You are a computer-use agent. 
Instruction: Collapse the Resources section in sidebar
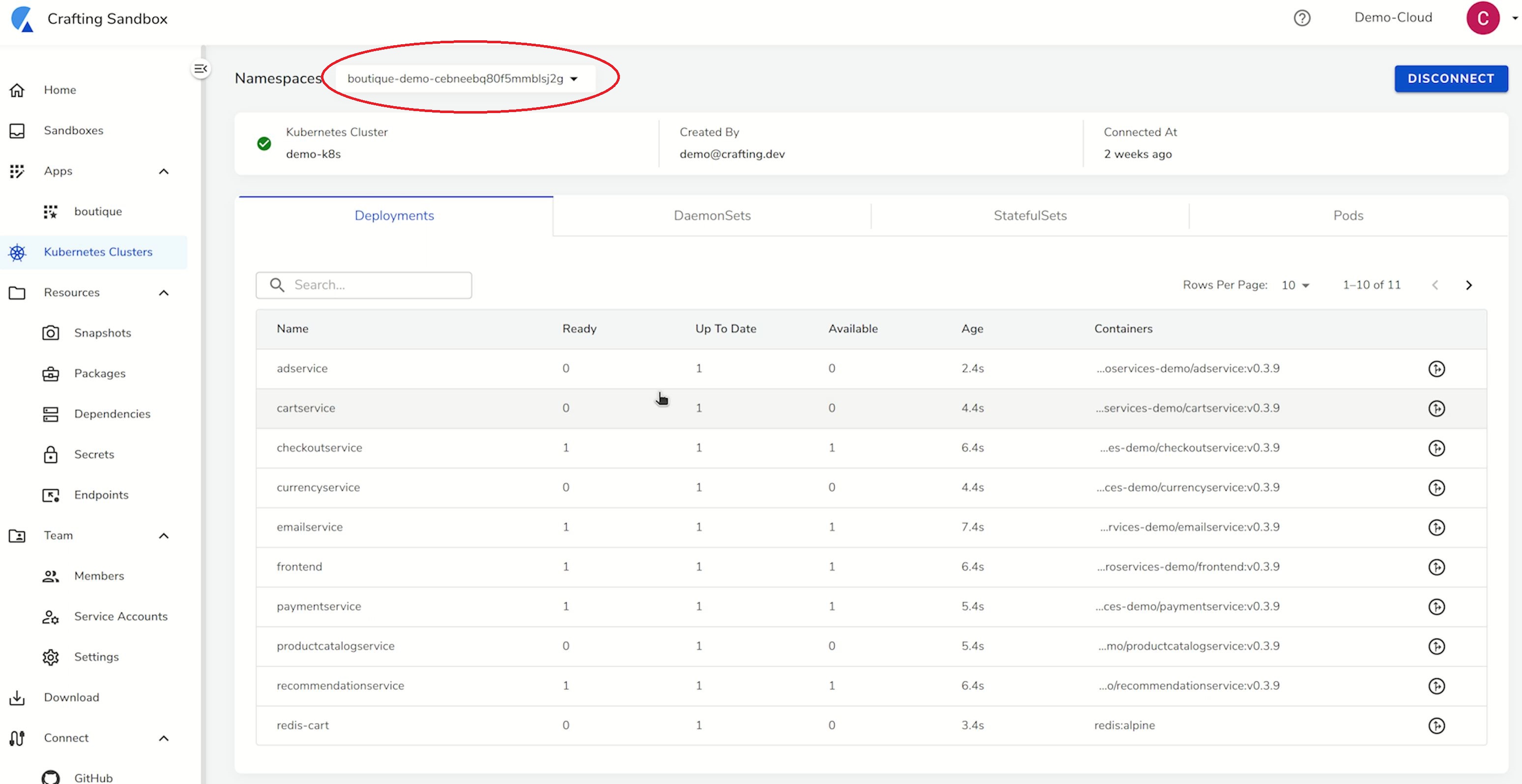pos(164,293)
